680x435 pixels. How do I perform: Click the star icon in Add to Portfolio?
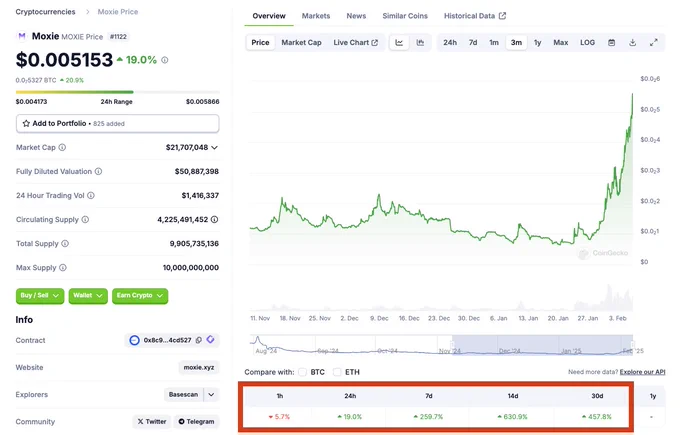click(x=26, y=124)
